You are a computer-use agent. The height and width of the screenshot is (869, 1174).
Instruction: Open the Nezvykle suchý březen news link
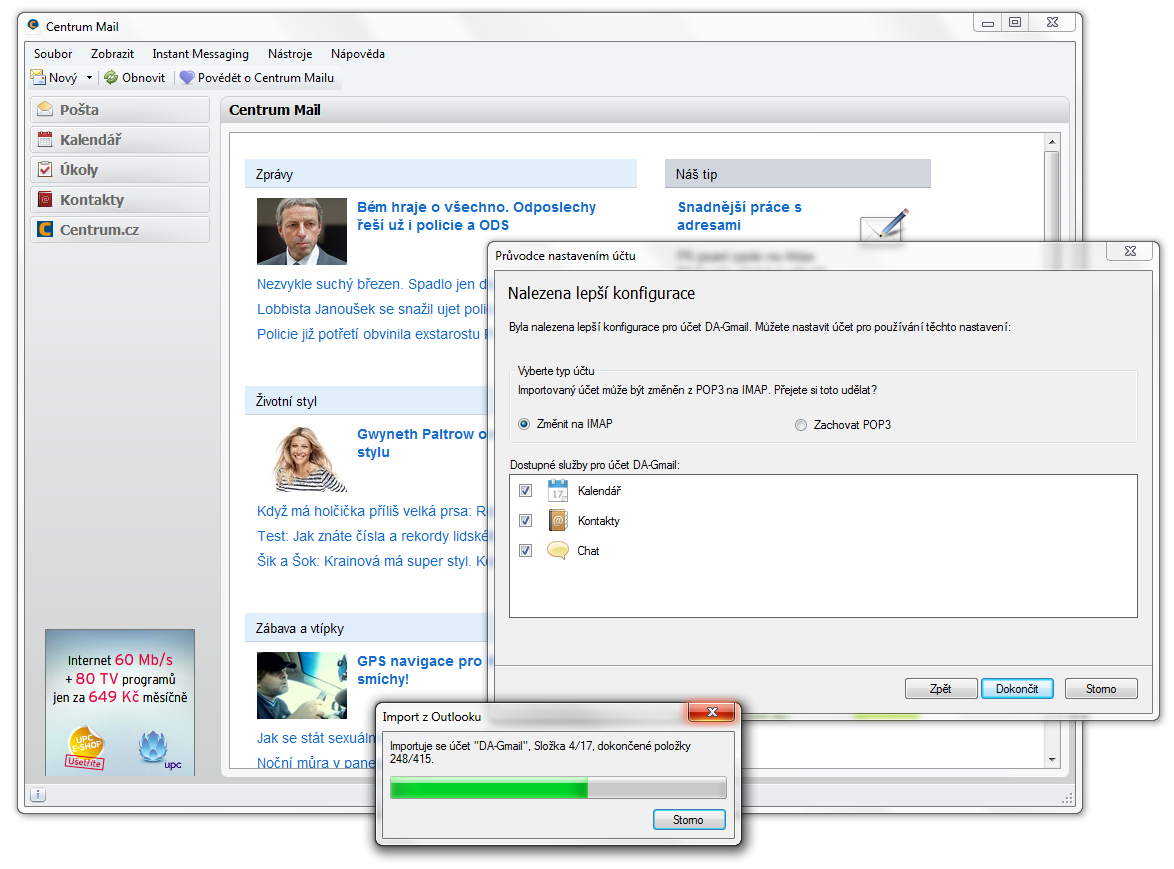(x=371, y=284)
